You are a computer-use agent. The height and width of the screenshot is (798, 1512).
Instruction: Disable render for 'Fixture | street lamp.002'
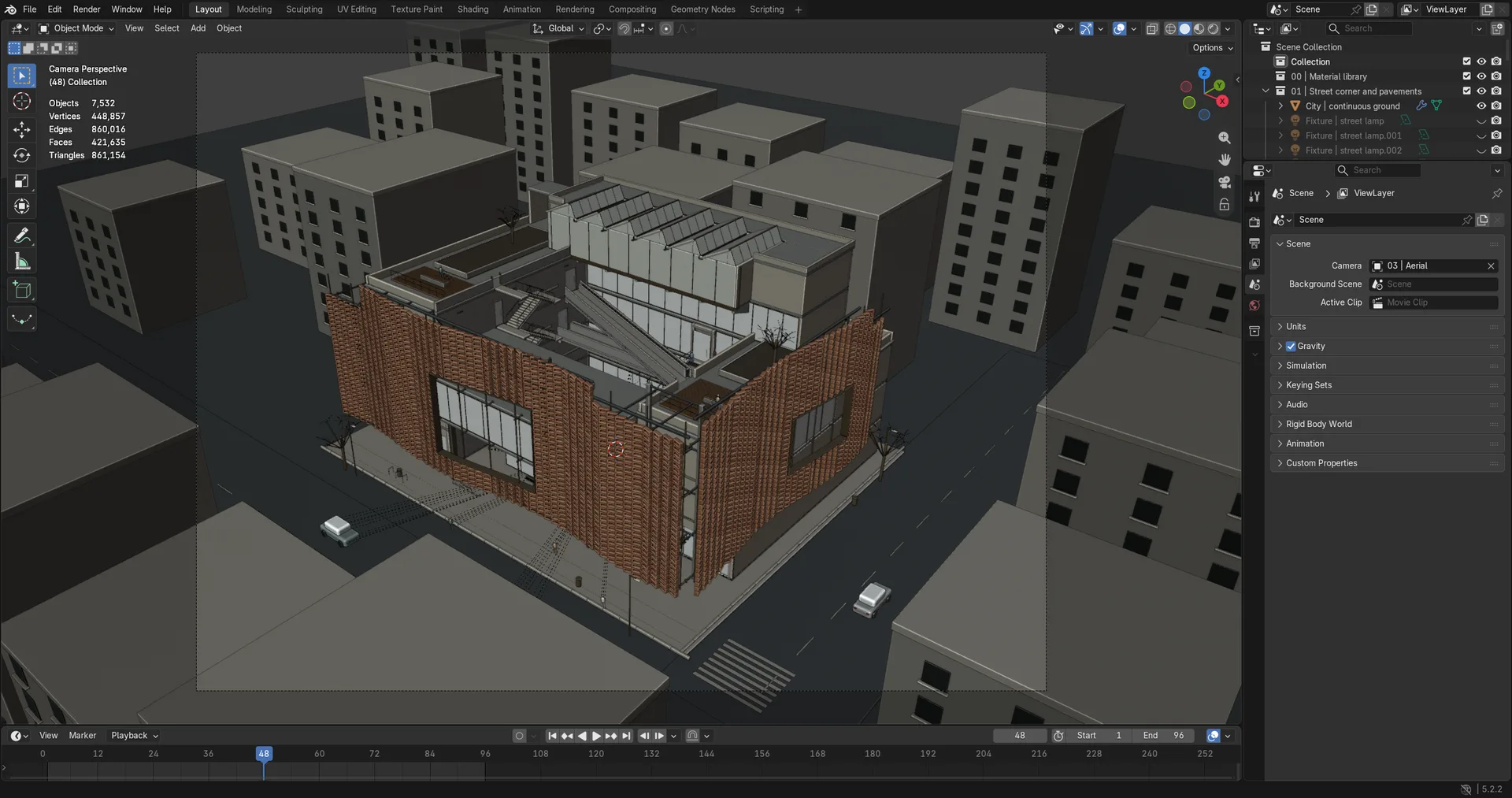[1496, 150]
